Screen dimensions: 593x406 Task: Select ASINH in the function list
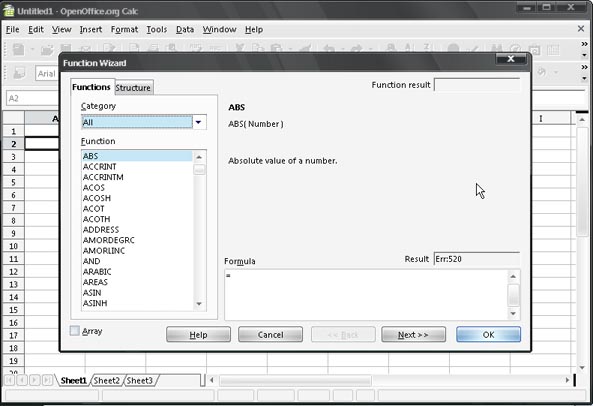coord(137,303)
